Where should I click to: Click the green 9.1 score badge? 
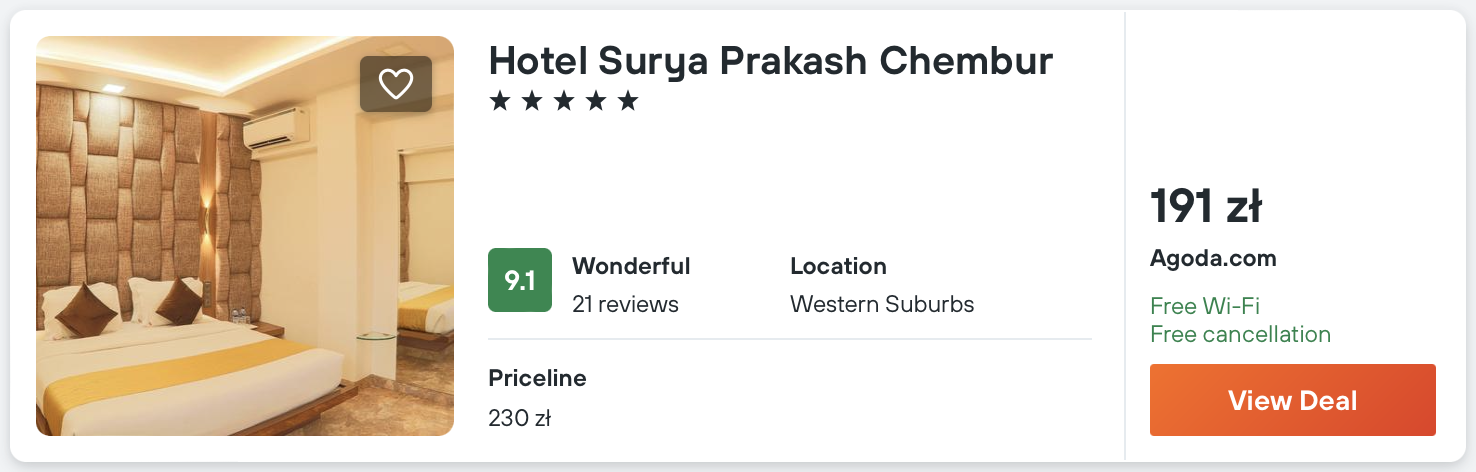(520, 280)
